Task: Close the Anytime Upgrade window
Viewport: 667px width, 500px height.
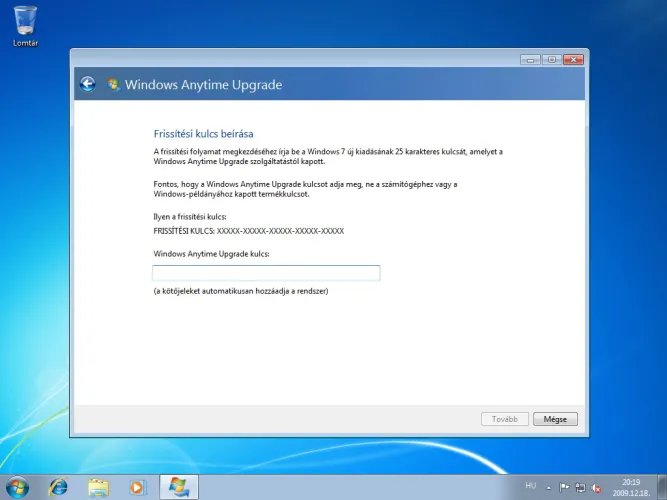Action: (573, 60)
